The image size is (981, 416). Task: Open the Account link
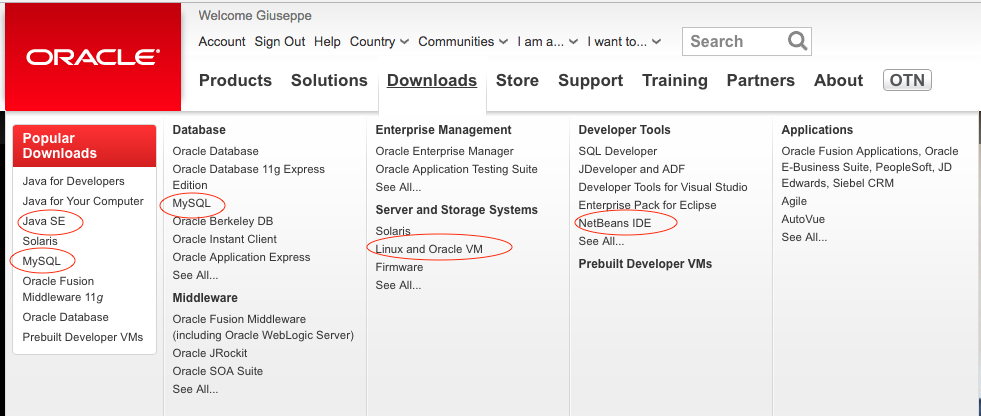[222, 42]
